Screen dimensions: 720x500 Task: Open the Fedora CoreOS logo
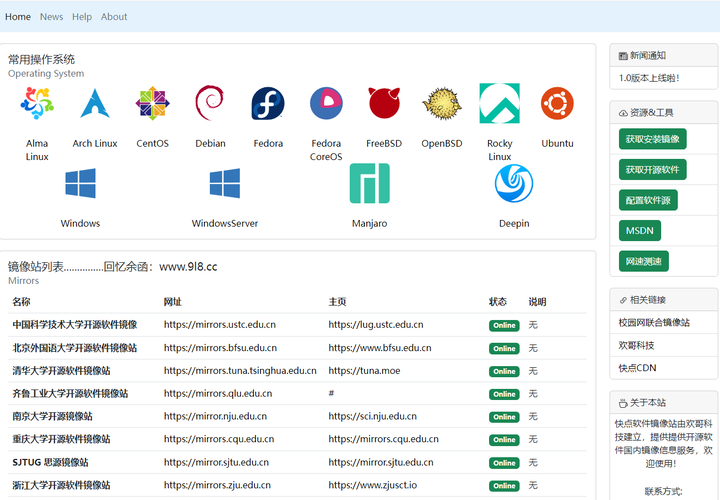[x=326, y=103]
